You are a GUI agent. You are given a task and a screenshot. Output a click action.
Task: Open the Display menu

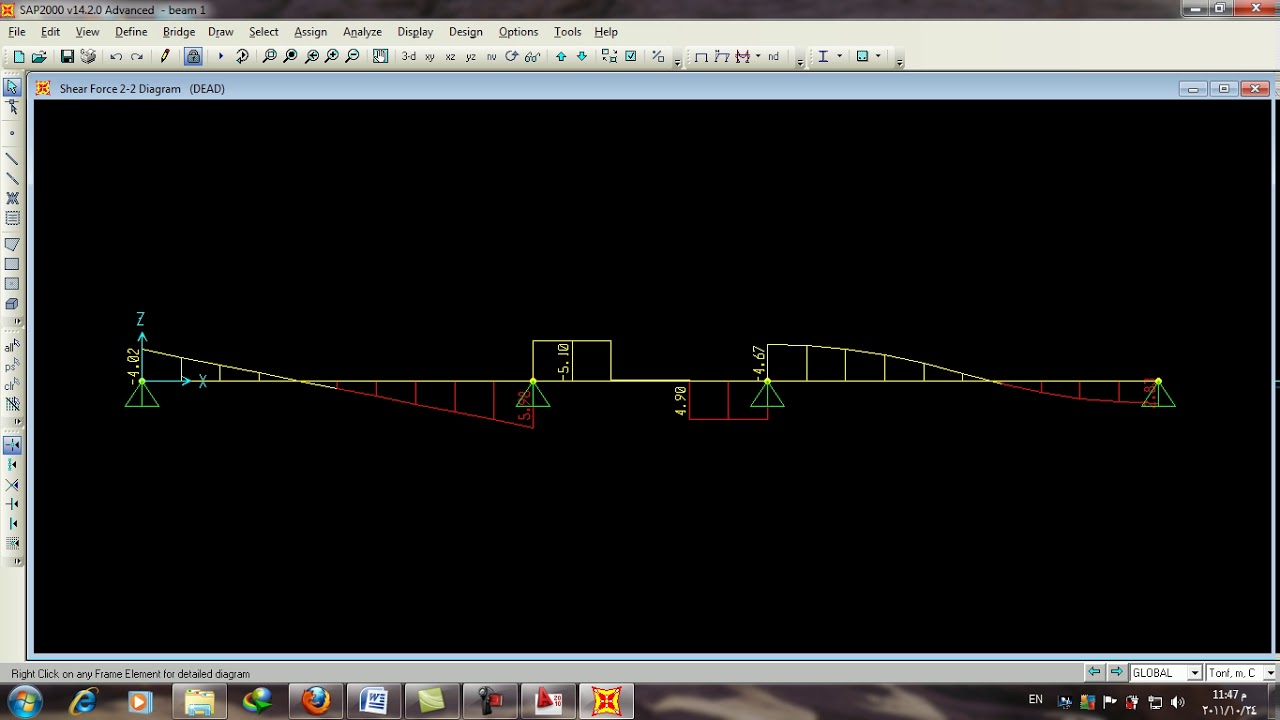tap(415, 32)
